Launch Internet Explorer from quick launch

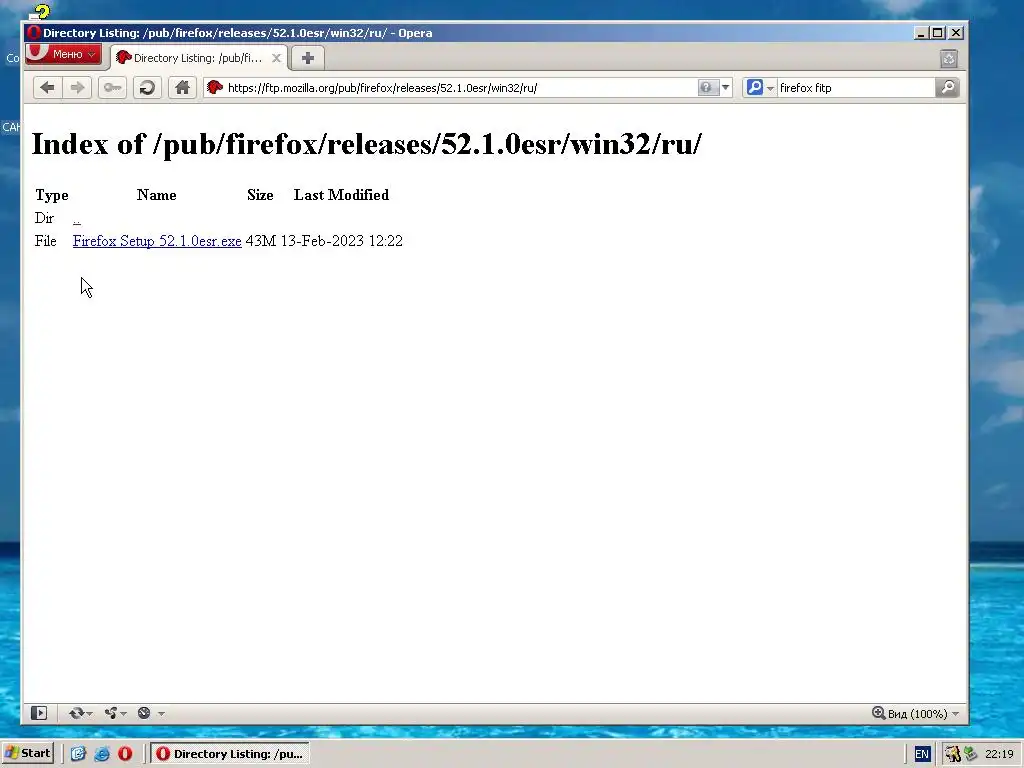point(102,754)
